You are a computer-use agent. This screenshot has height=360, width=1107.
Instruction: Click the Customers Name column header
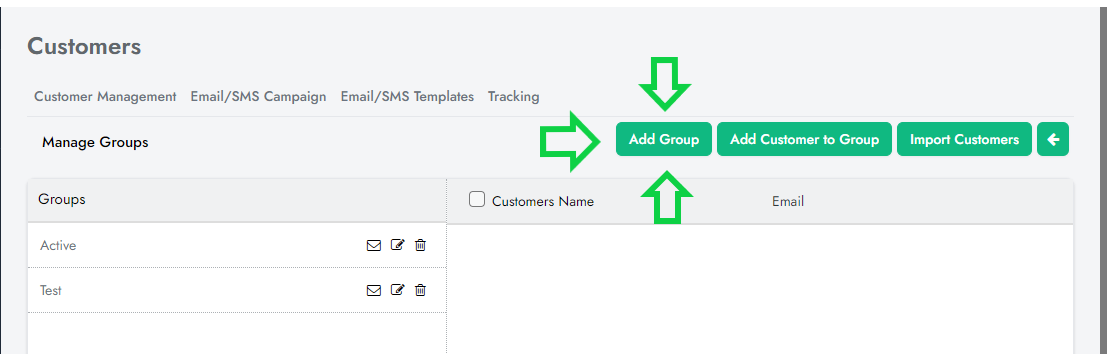(543, 201)
